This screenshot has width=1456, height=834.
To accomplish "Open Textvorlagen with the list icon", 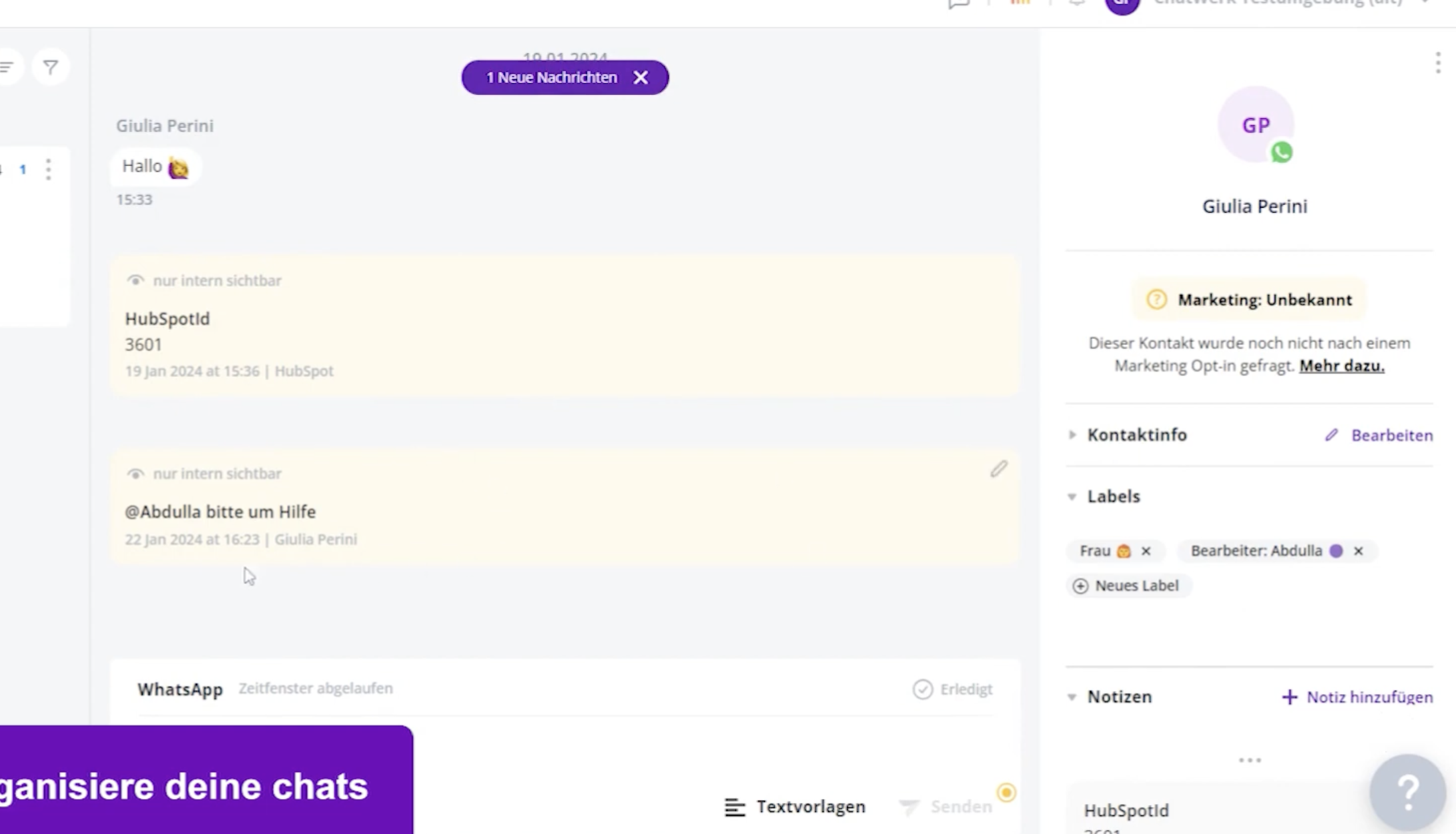I will point(735,807).
